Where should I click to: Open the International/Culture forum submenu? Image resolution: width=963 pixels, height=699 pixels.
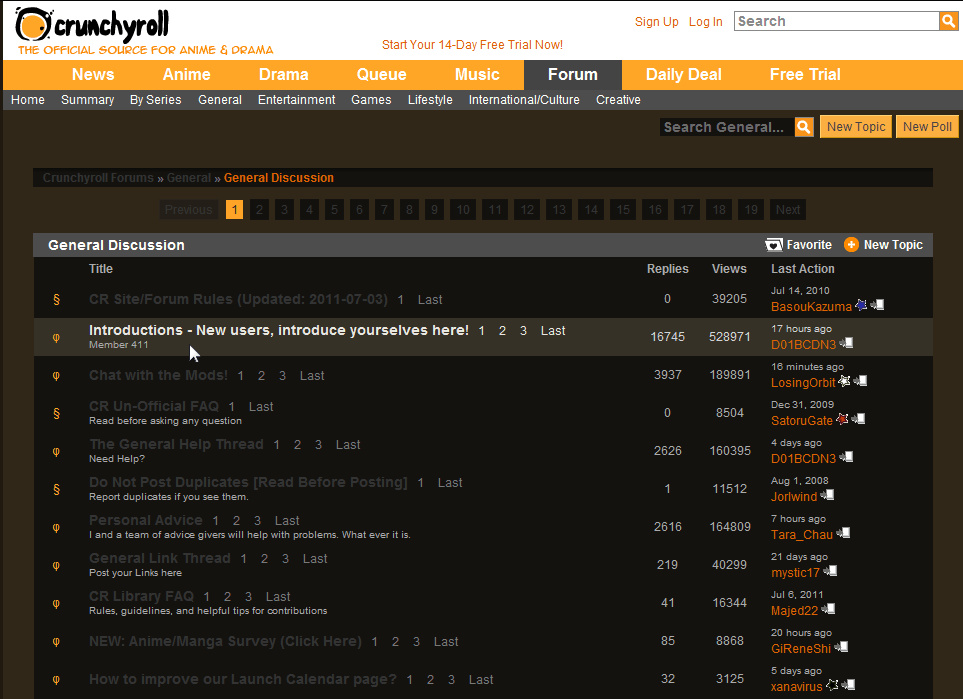tap(524, 100)
